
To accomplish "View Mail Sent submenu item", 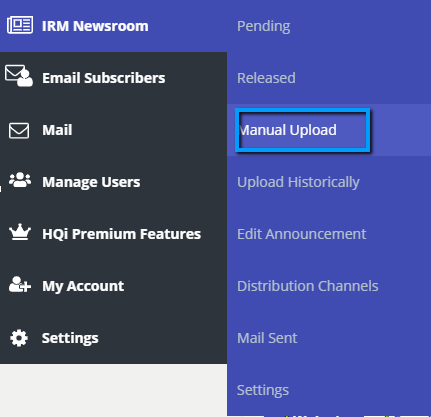I will click(267, 338).
